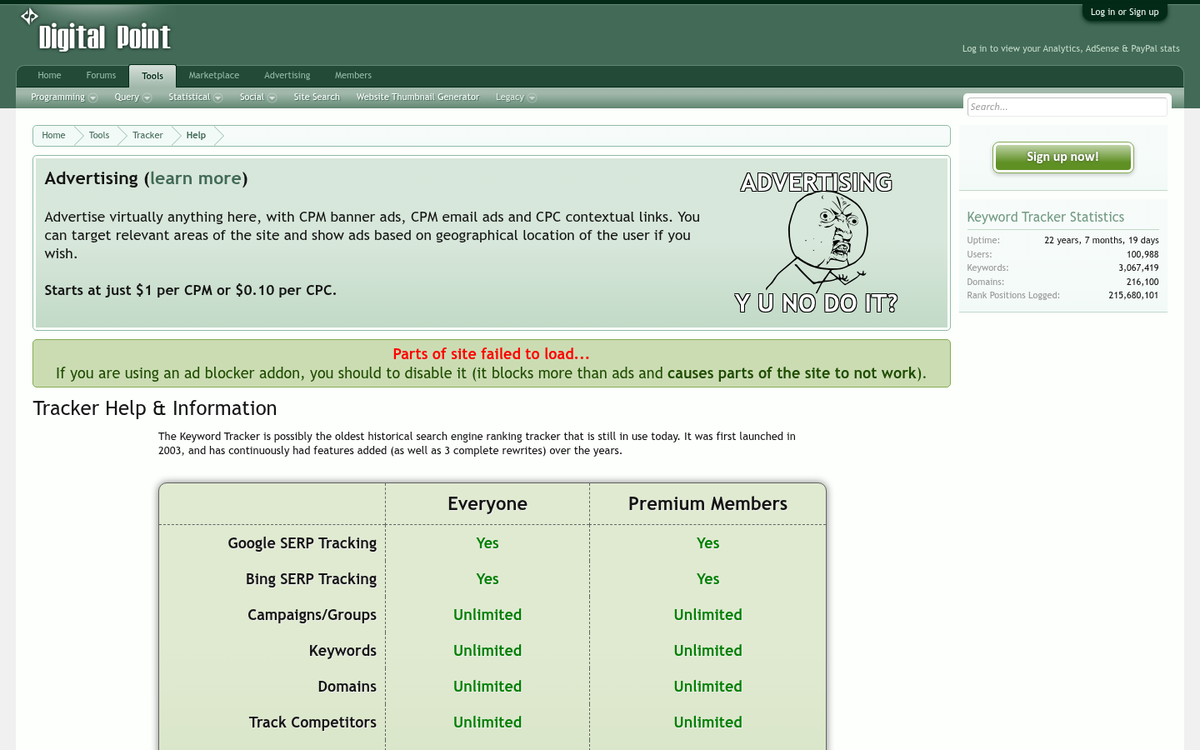Image resolution: width=1200 pixels, height=750 pixels.
Task: Navigate to Tracker via the breadcrumb trail
Action: (x=147, y=135)
